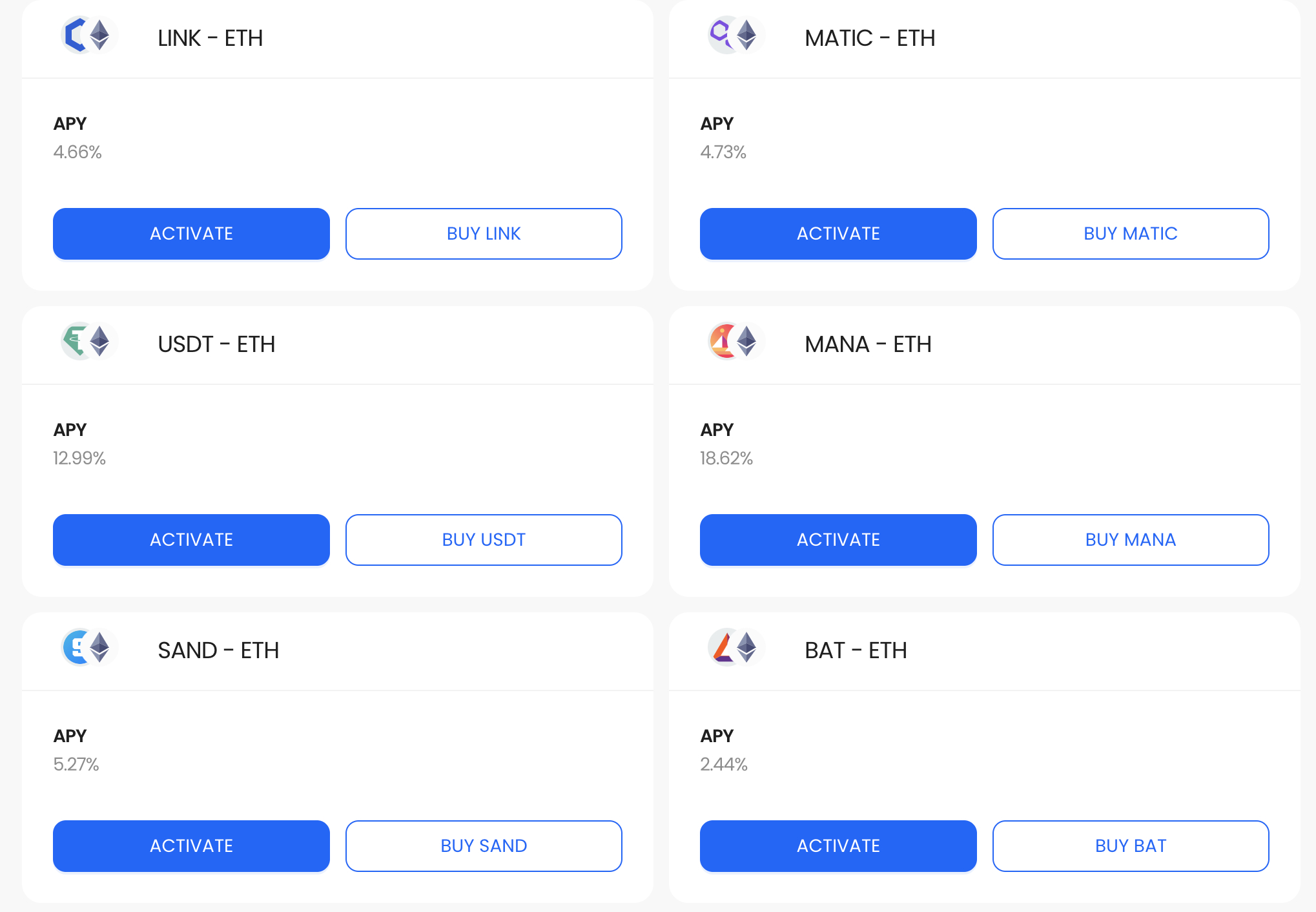Activate the USDT - ETH pool
This screenshot has width=1316, height=912.
pyautogui.click(x=191, y=540)
